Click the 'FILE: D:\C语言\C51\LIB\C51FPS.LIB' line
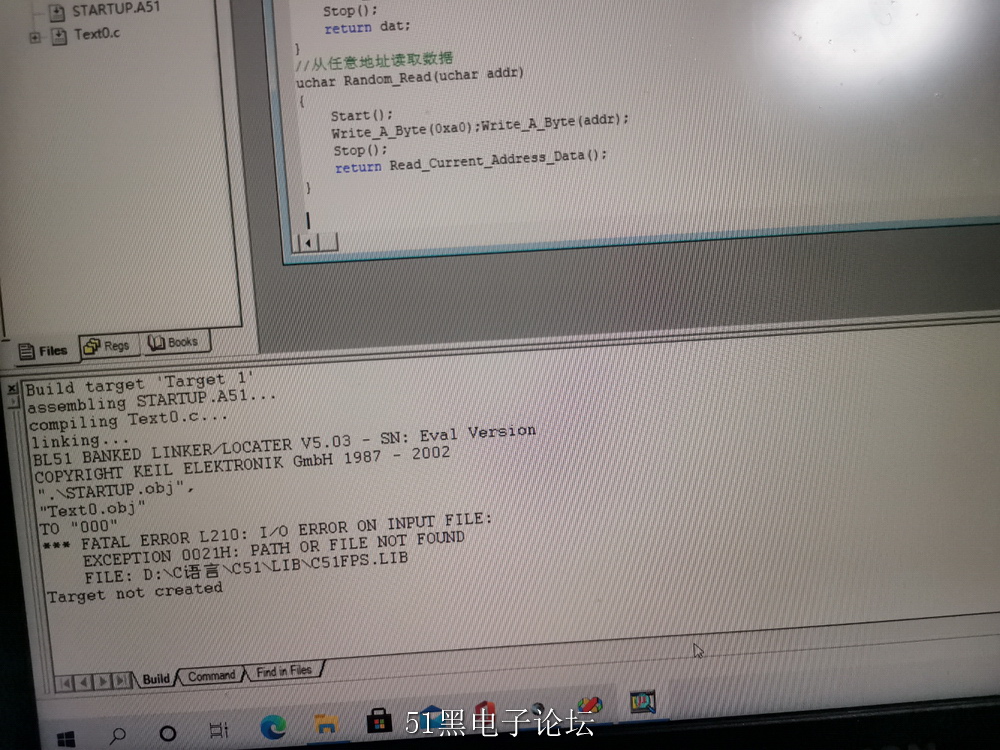 (x=246, y=567)
